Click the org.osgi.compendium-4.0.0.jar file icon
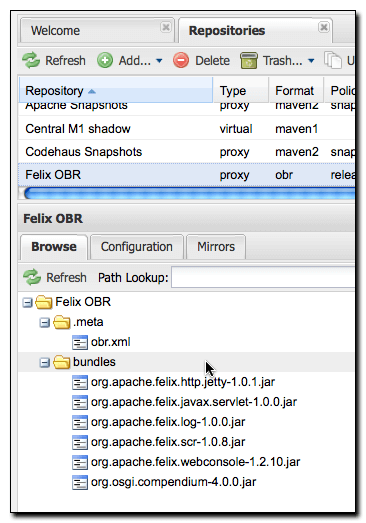 pyautogui.click(x=80, y=482)
